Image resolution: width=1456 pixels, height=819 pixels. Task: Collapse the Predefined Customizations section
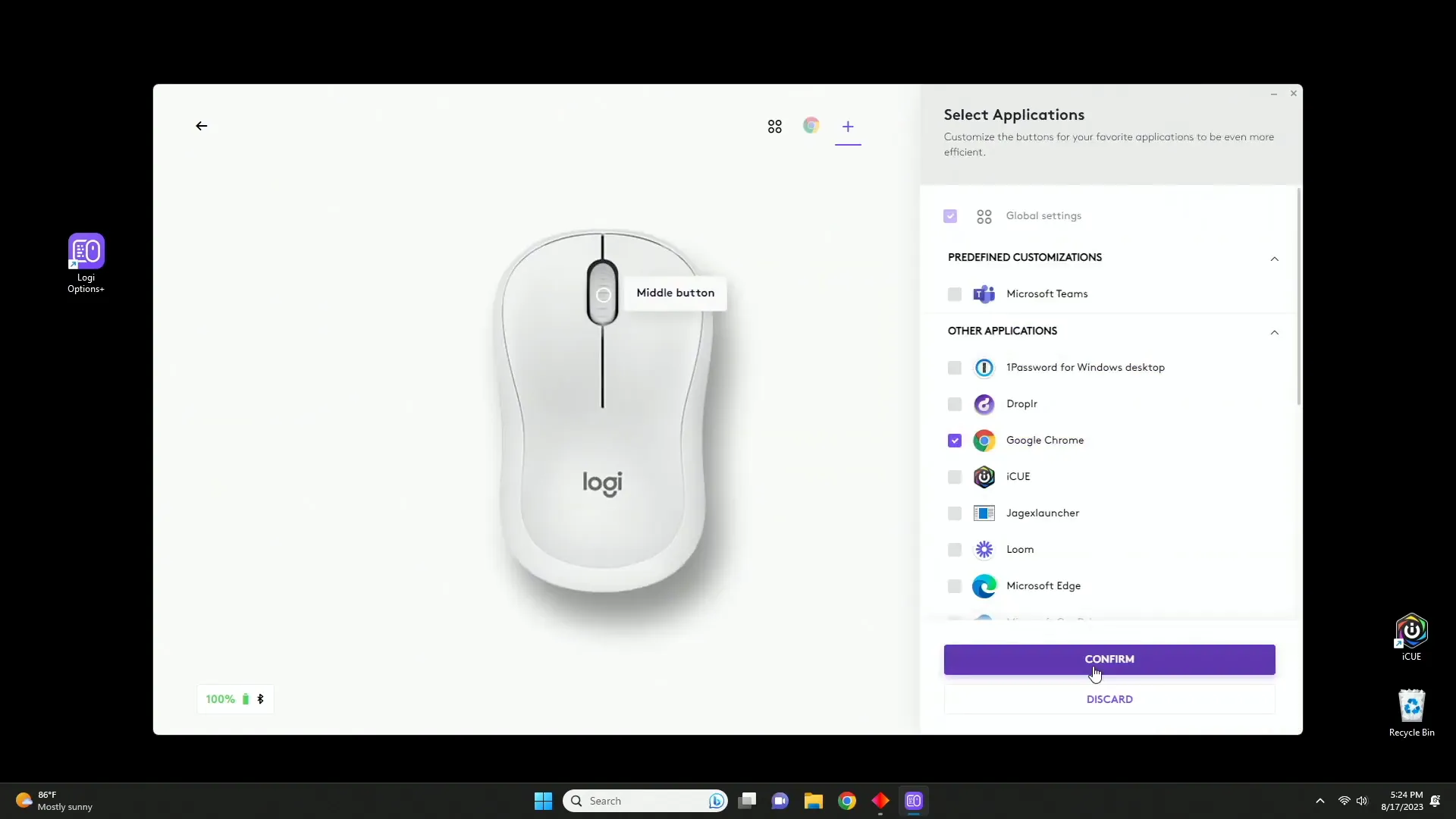(1275, 259)
